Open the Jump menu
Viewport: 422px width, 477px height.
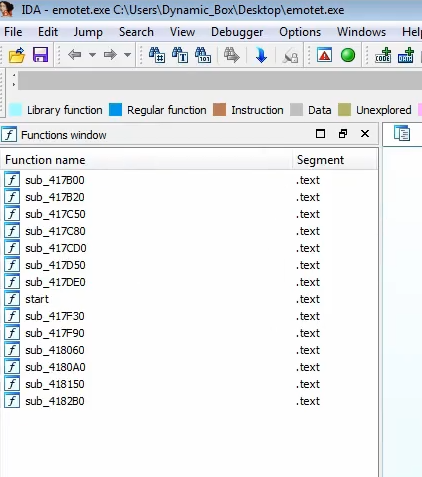click(88, 32)
